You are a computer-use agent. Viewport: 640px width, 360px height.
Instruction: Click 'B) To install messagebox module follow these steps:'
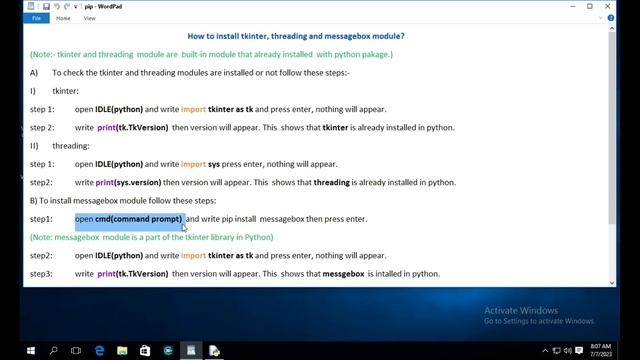[123, 200]
